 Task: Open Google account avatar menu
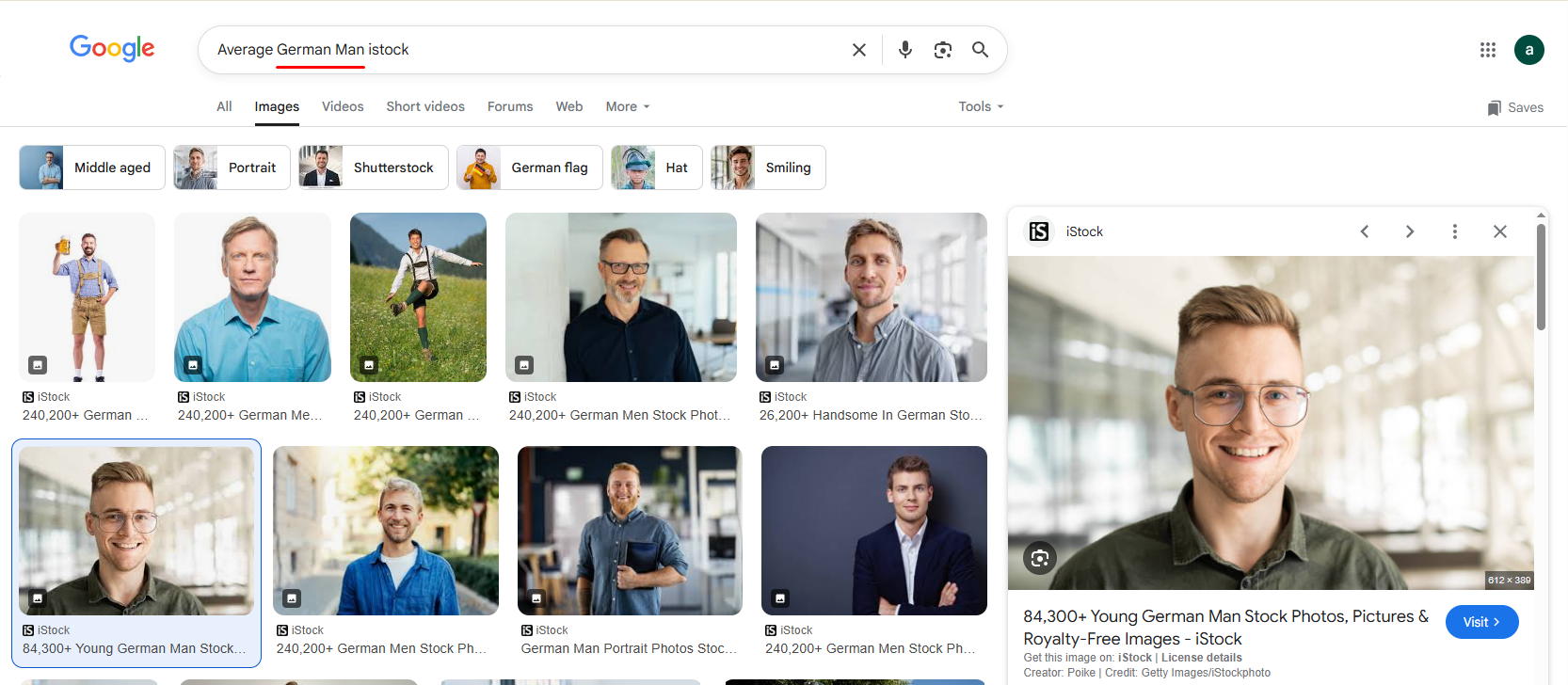tap(1528, 50)
